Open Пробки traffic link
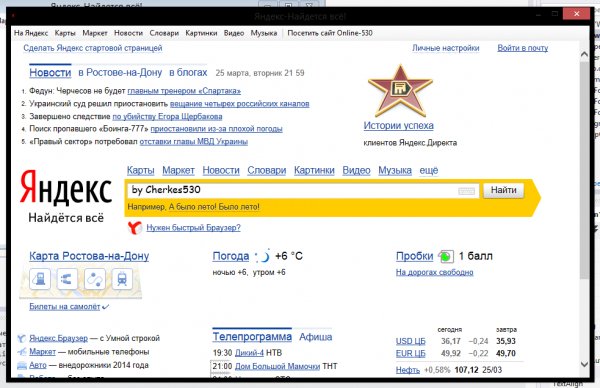Viewport: 600px width, 388px height. pos(415,256)
